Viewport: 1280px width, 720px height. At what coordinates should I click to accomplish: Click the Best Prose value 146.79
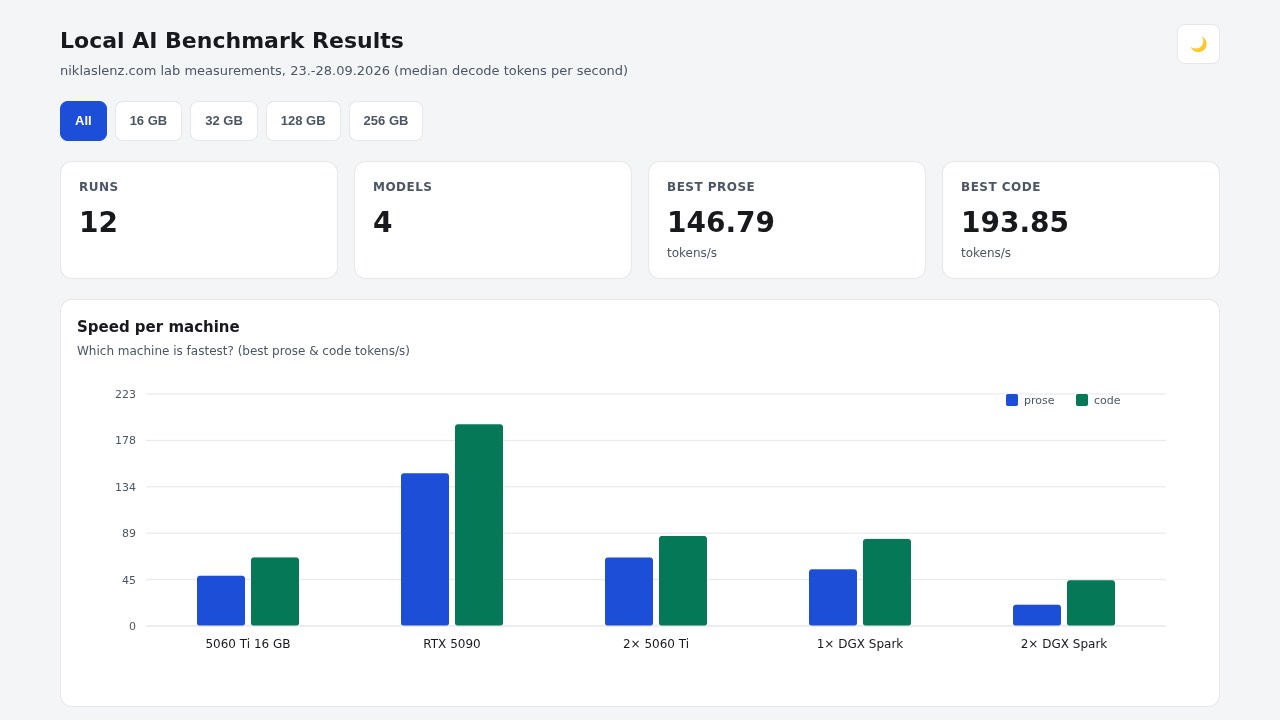click(720, 222)
